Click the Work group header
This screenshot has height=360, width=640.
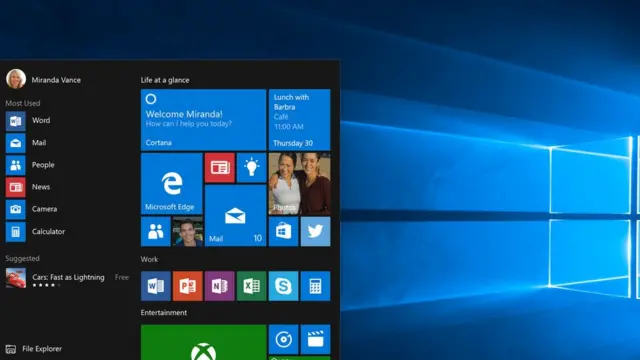149,259
